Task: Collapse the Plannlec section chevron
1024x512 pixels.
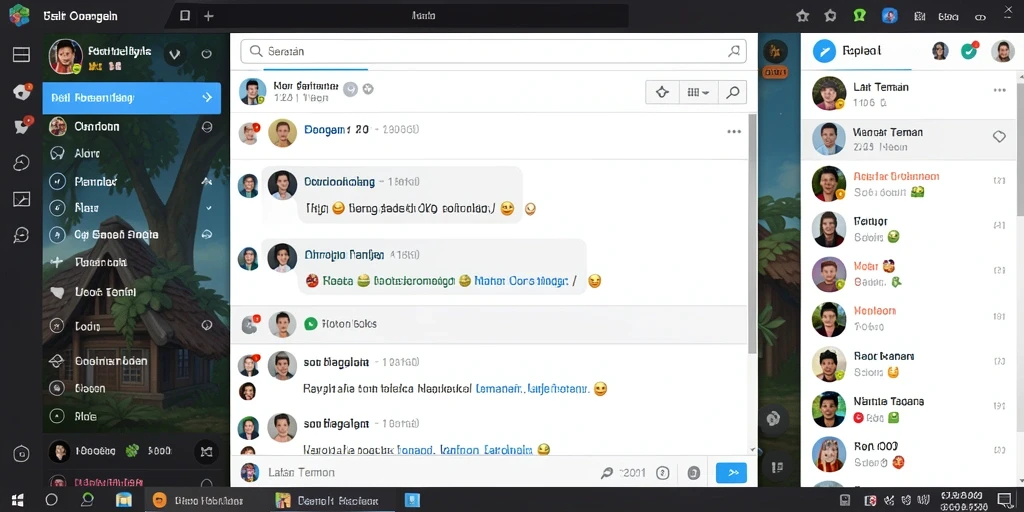Action: 207,181
